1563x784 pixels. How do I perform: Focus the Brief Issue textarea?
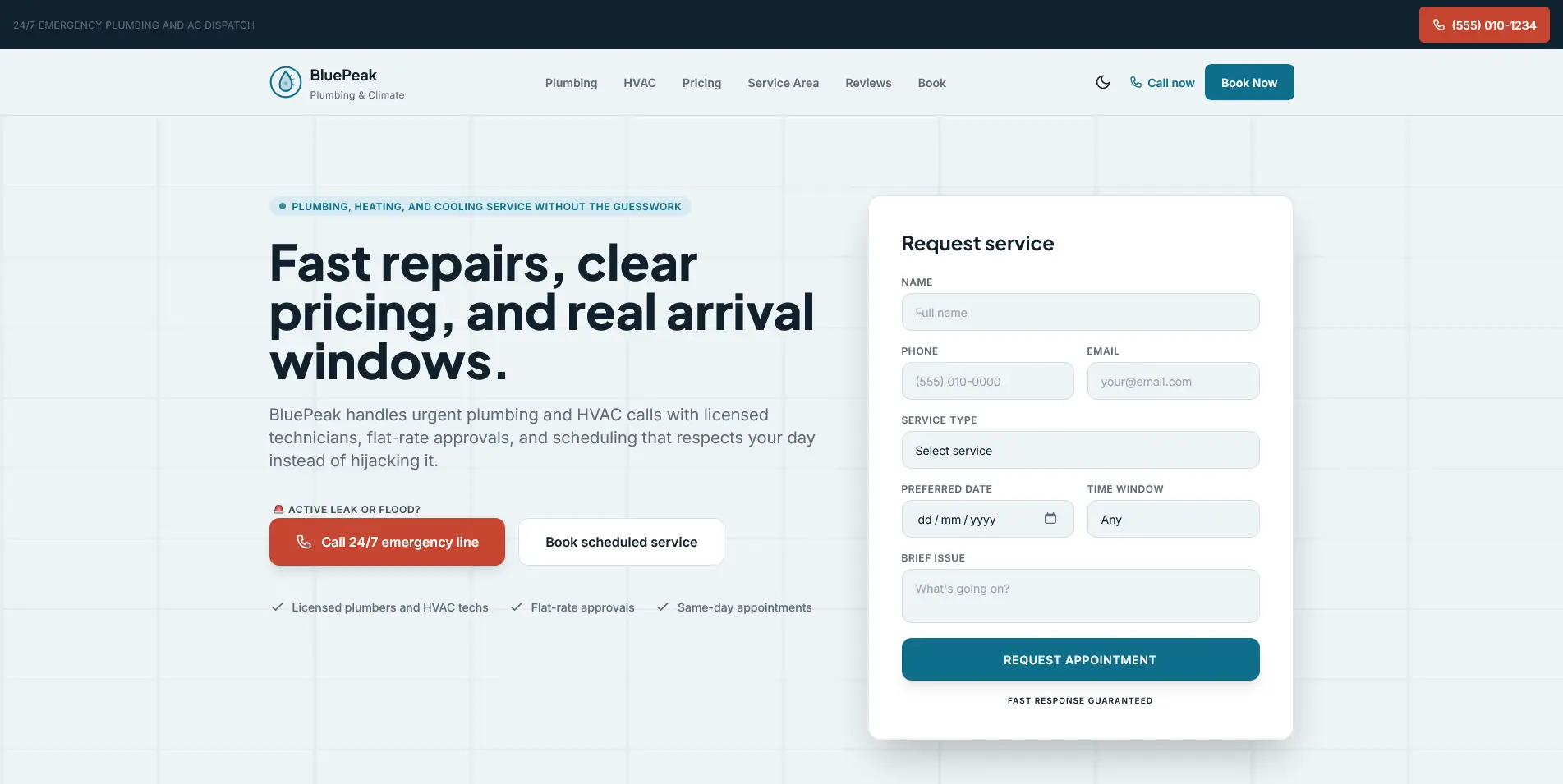click(1080, 596)
